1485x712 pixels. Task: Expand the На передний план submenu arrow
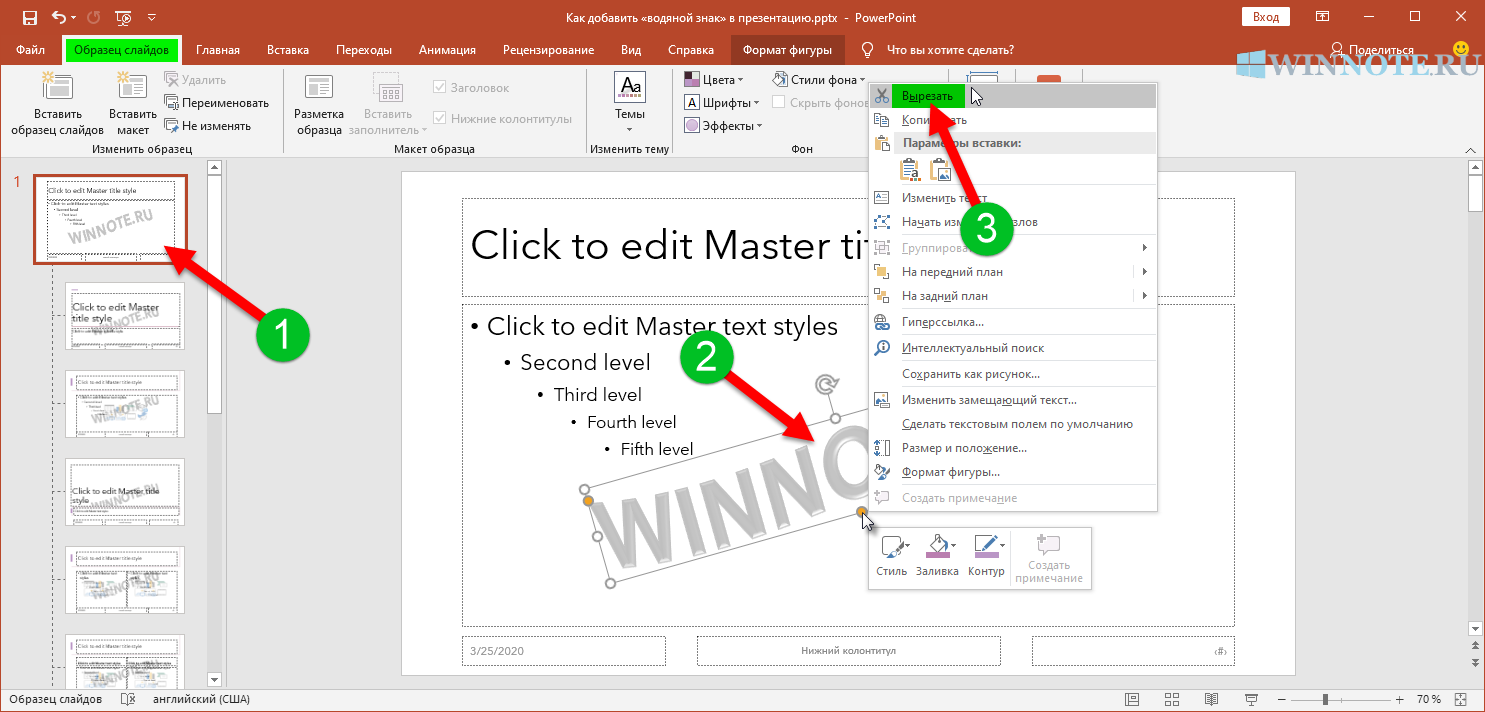(1144, 272)
